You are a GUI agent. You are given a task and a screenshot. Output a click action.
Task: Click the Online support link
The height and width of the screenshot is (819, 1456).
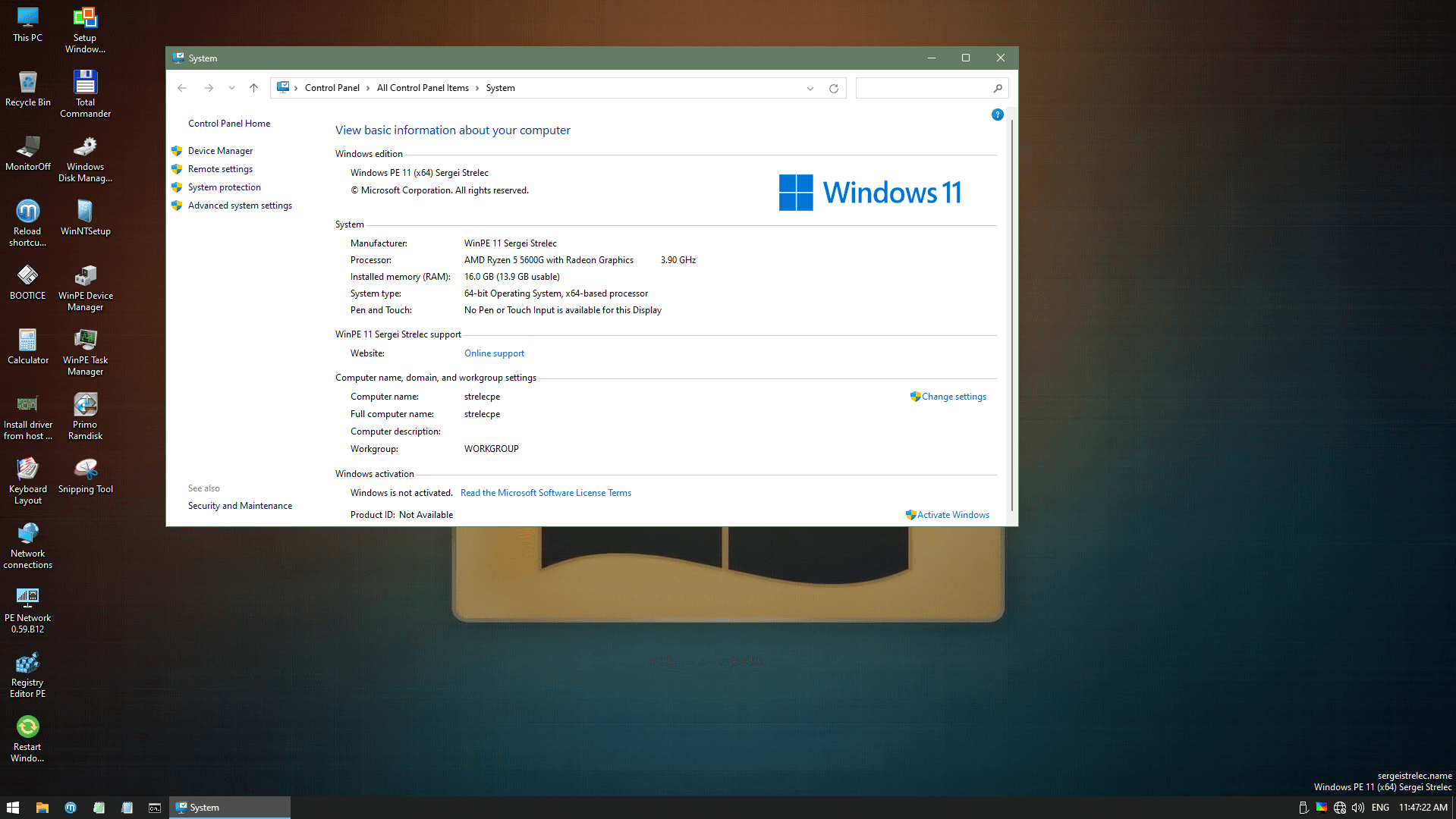494,353
